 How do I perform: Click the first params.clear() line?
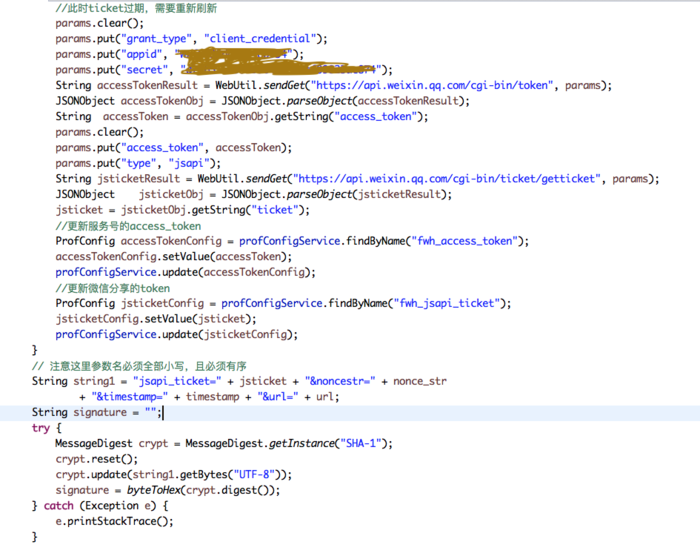point(100,23)
